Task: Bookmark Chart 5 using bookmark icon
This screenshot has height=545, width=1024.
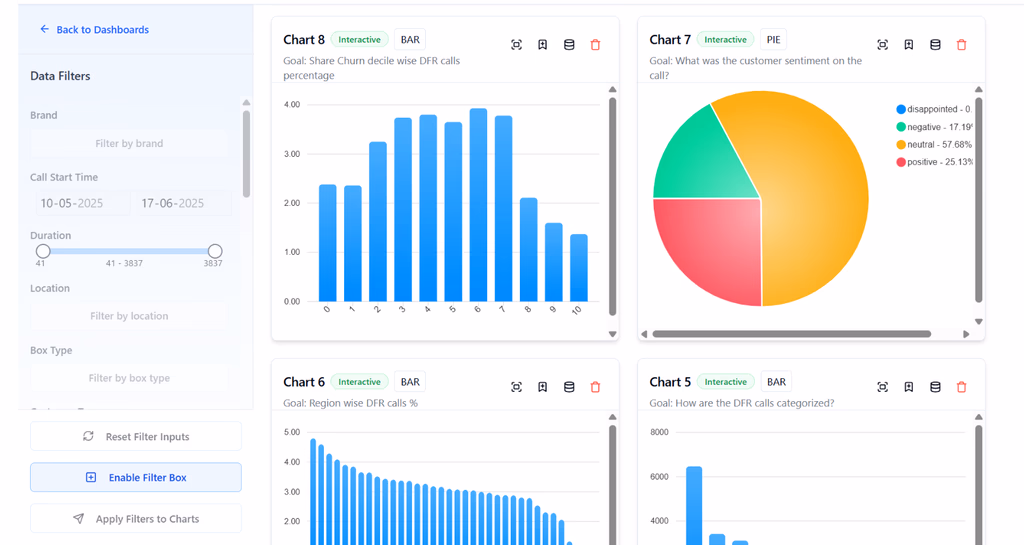Action: click(908, 387)
